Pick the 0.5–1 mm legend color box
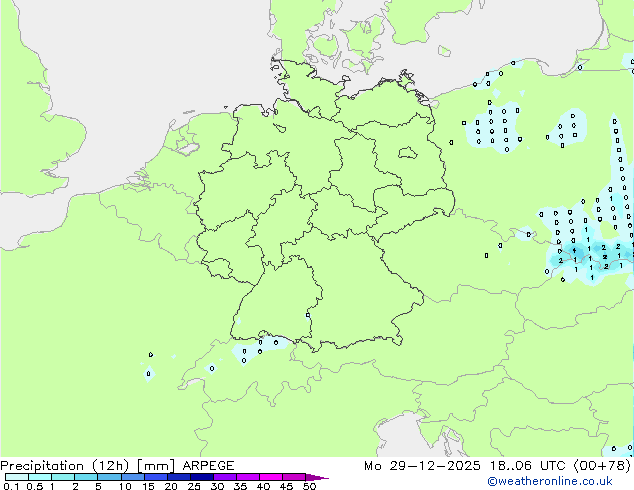 pyautogui.click(x=40, y=477)
